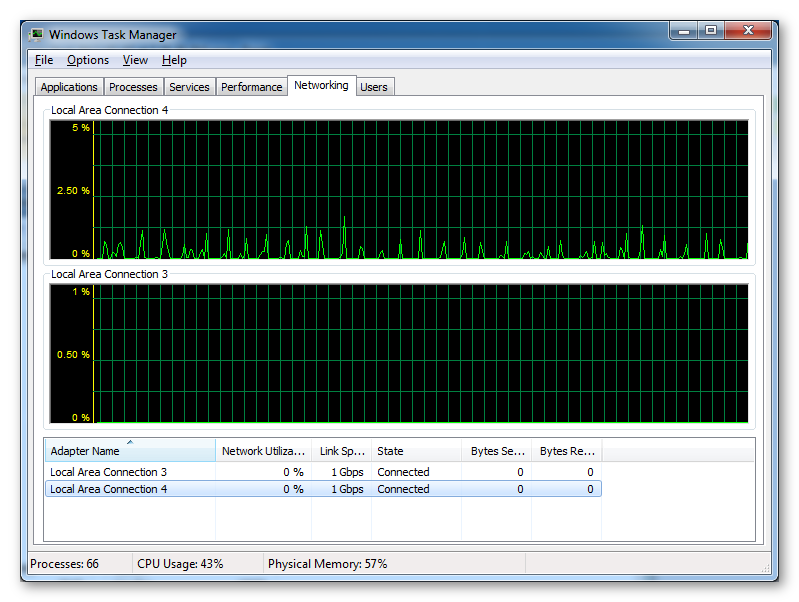The image size is (799, 602).
Task: Click the Task Manager title bar icon
Action: coord(36,35)
